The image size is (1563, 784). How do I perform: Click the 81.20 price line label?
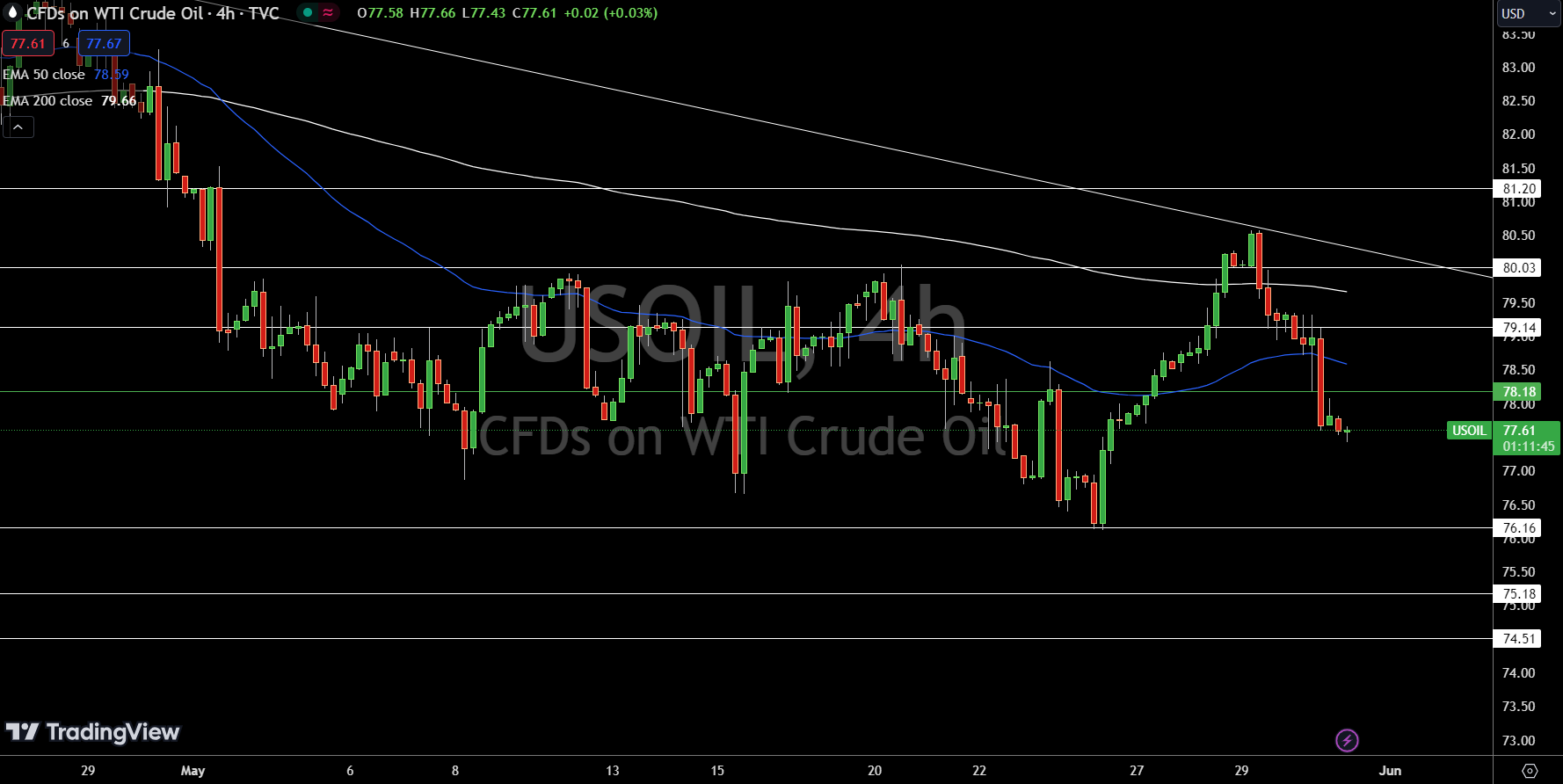coord(1518,189)
